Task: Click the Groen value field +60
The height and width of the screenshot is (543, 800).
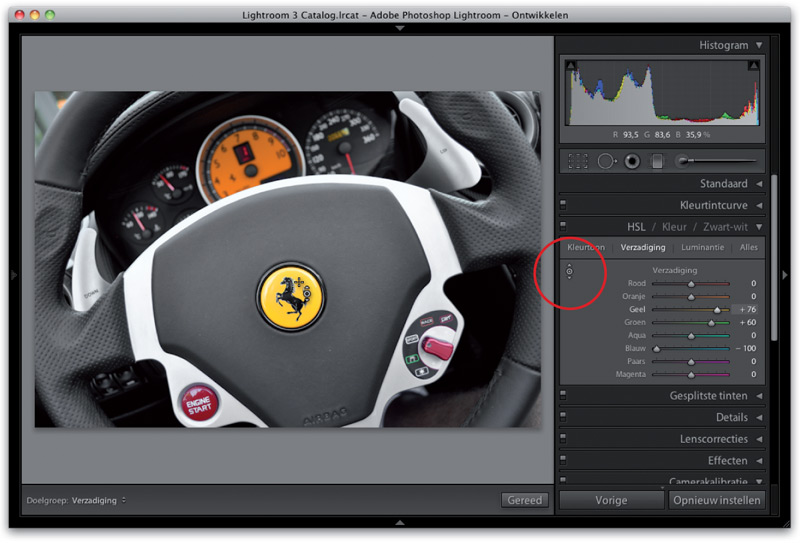Action: [x=747, y=323]
